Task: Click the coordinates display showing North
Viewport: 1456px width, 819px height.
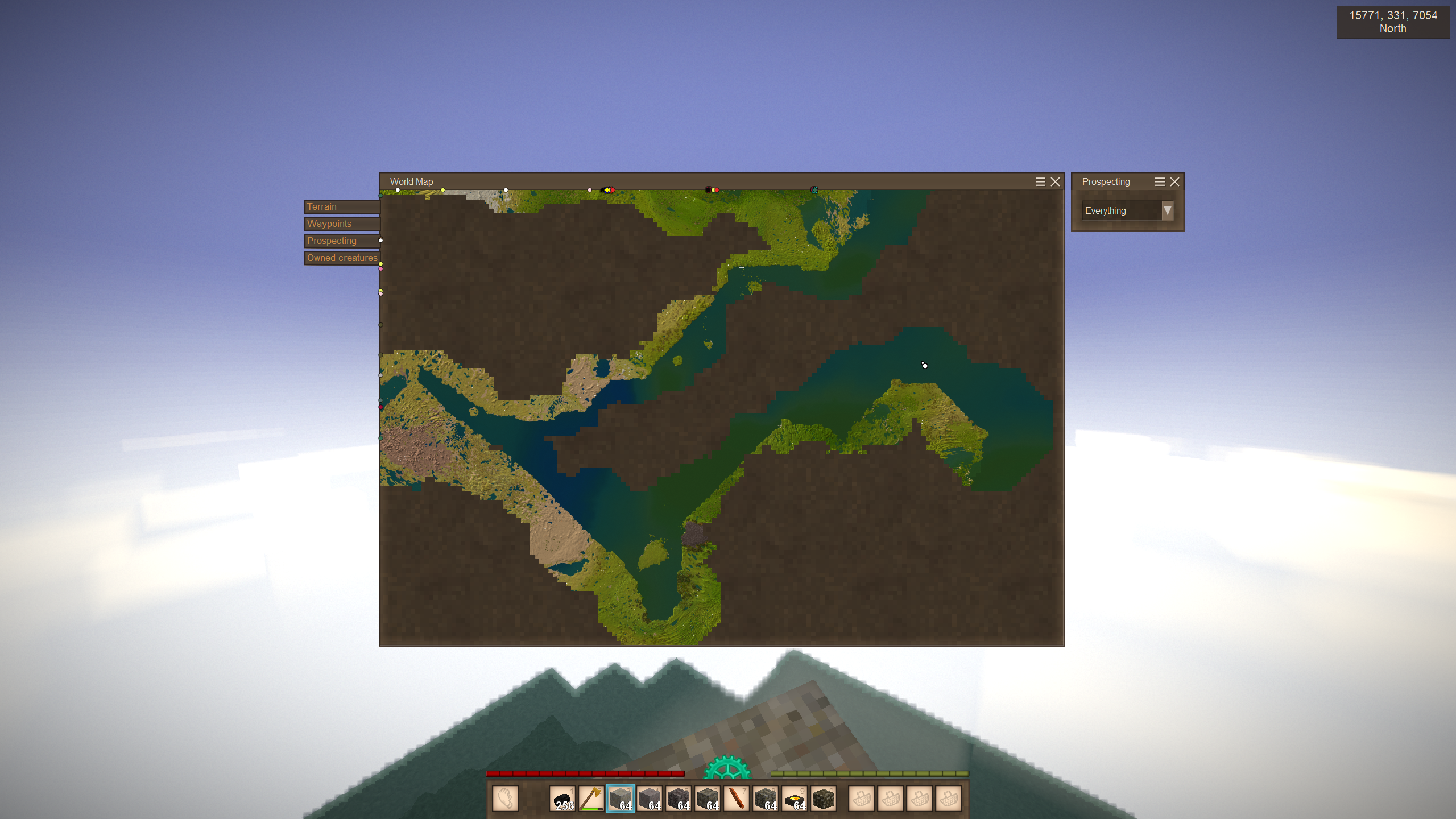Action: click(1392, 22)
